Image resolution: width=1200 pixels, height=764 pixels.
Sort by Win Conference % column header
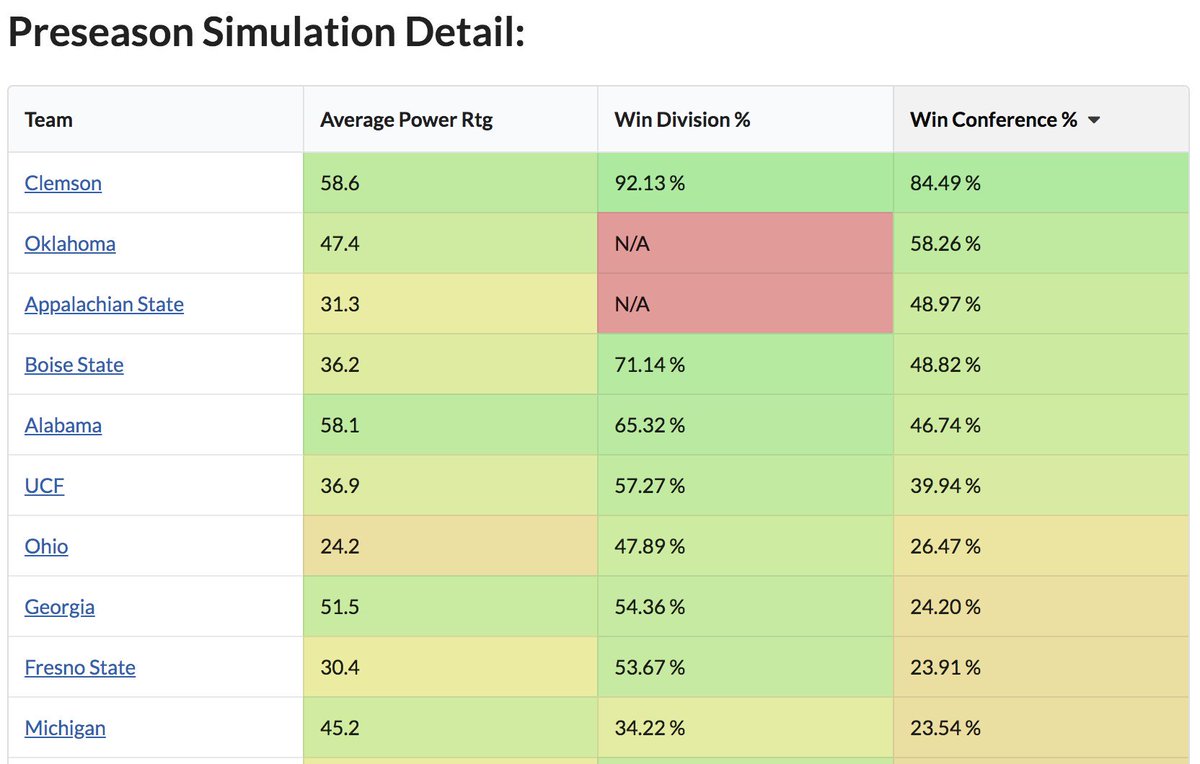1041,120
